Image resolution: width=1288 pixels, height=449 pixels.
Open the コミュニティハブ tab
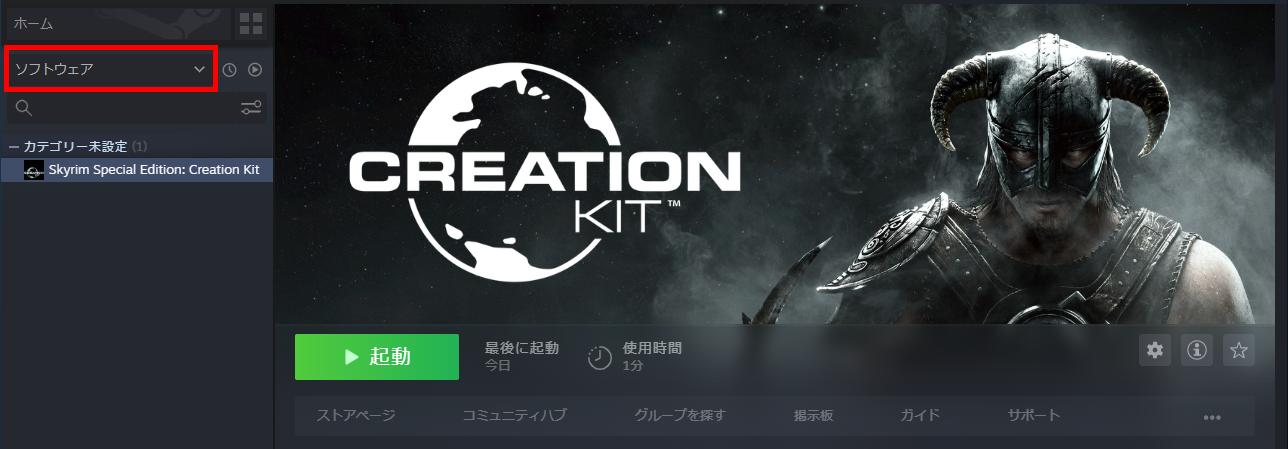click(x=514, y=415)
